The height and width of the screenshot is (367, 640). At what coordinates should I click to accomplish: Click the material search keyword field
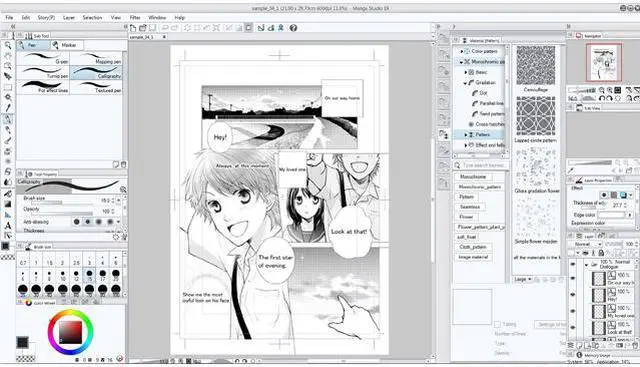tap(485, 165)
